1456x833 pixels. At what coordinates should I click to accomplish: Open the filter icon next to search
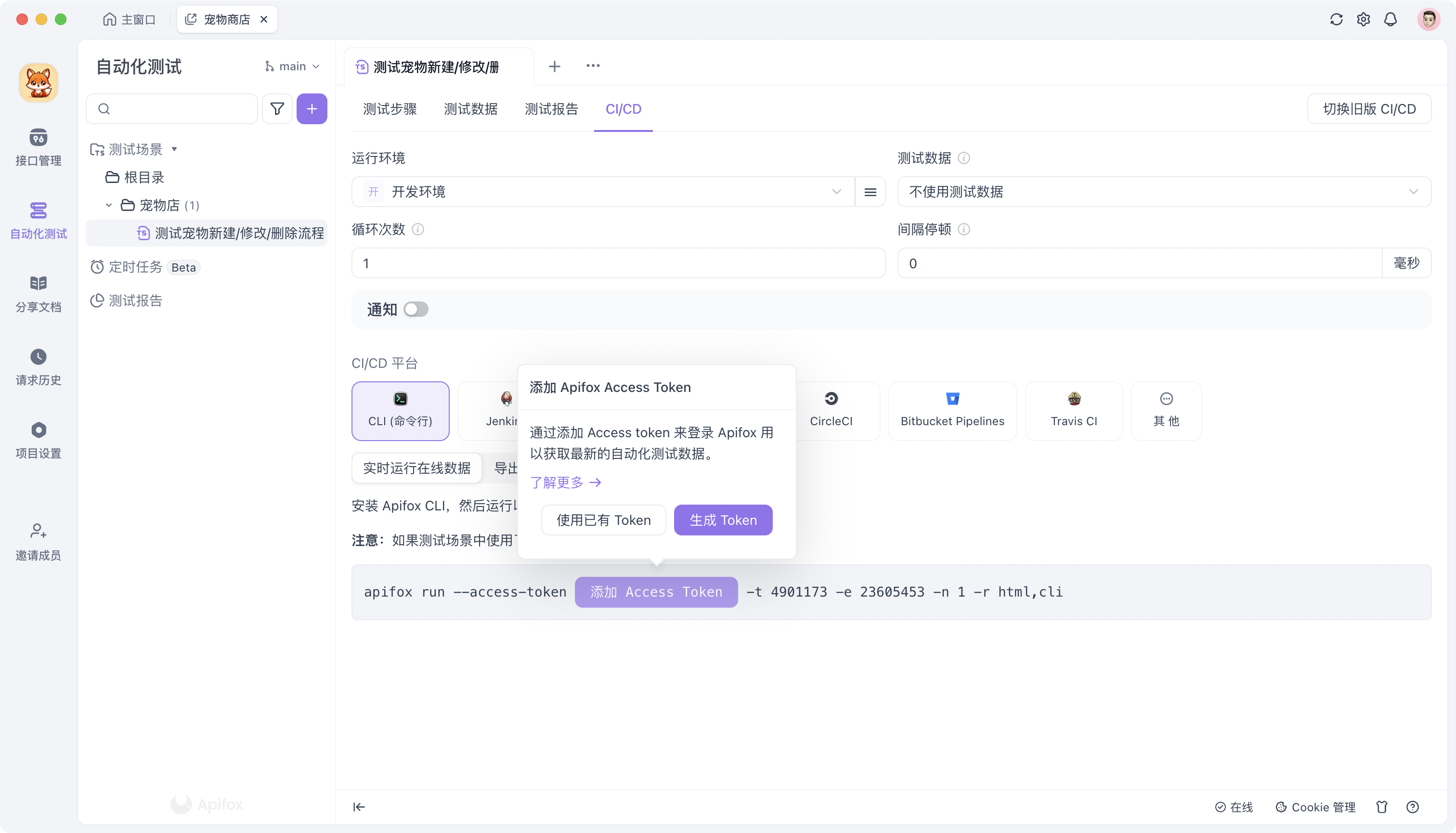tap(277, 109)
